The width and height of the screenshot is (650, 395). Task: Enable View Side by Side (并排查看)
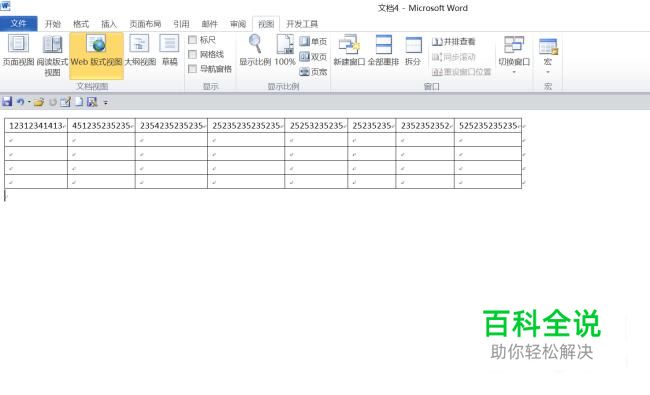click(x=454, y=41)
